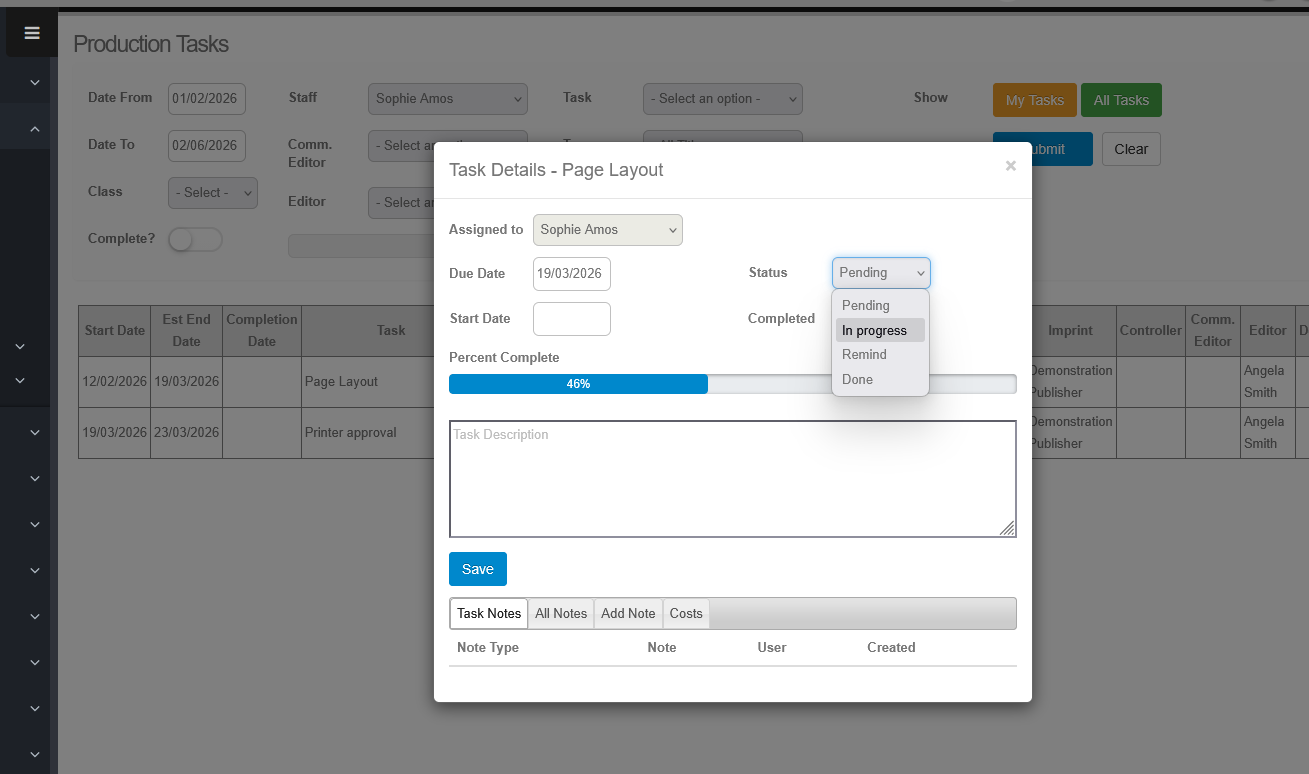Expand the Staff filter dropdown
The image size is (1309, 774).
click(447, 99)
